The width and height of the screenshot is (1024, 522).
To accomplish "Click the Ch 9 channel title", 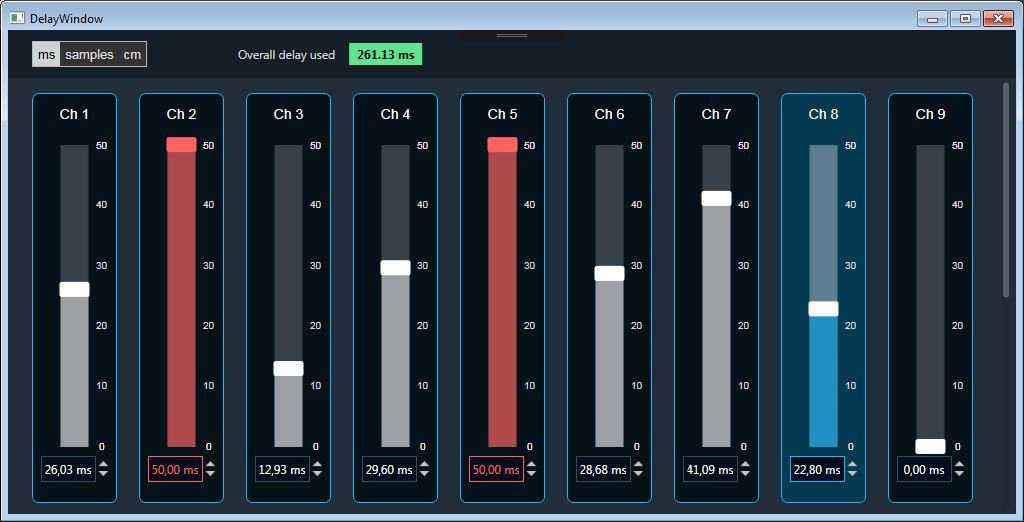I will [931, 114].
